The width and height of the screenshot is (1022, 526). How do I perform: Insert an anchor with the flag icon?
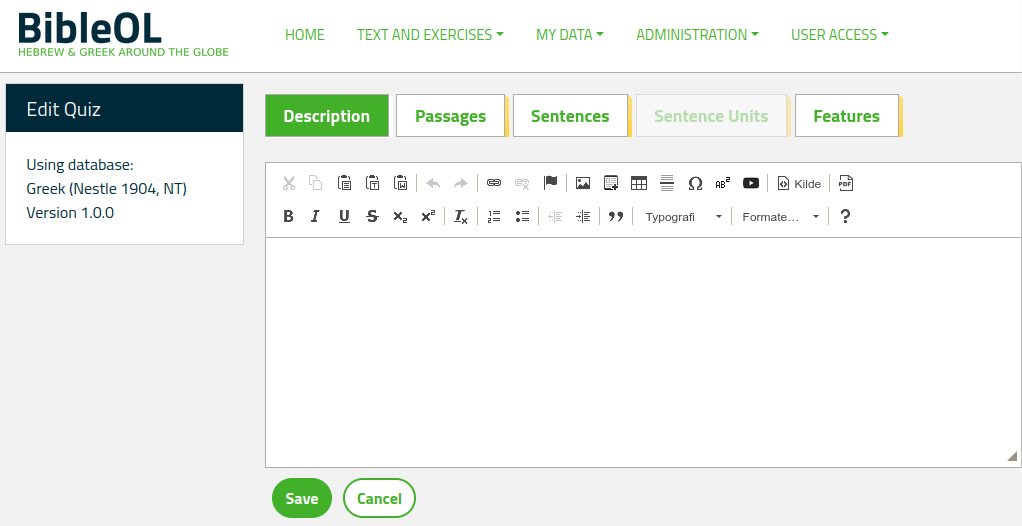550,183
